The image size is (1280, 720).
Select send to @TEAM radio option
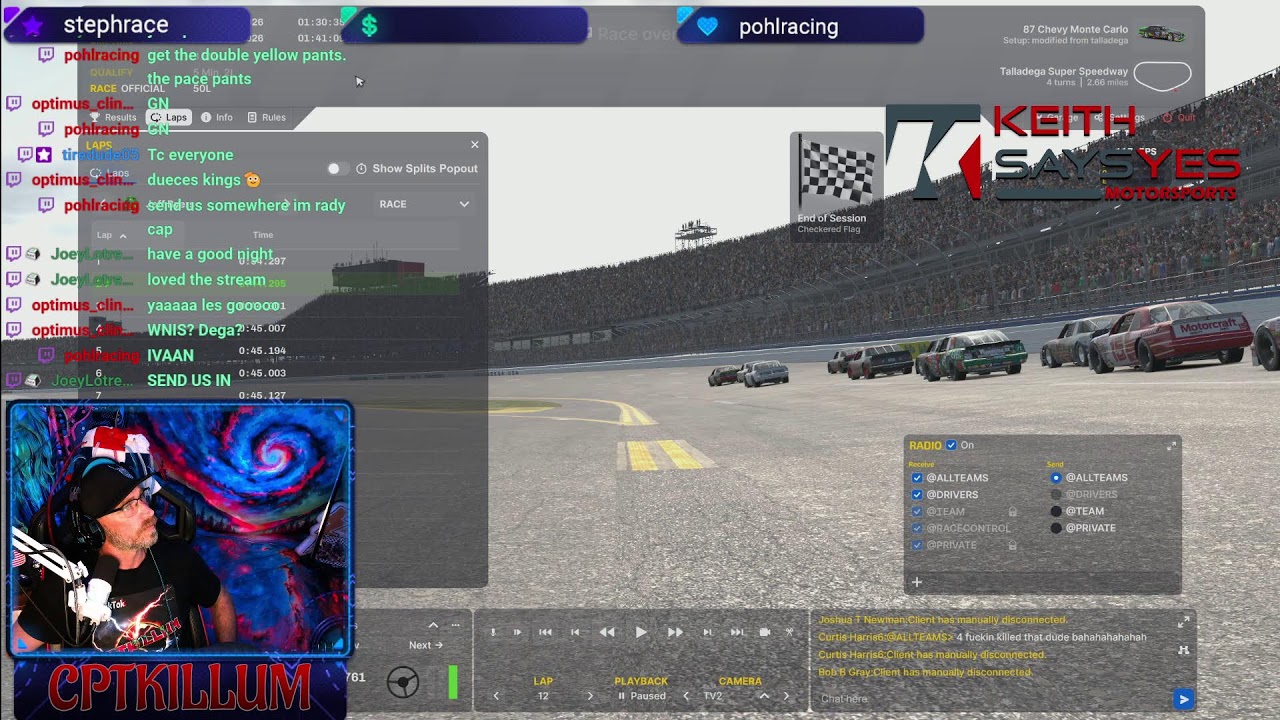point(1056,511)
